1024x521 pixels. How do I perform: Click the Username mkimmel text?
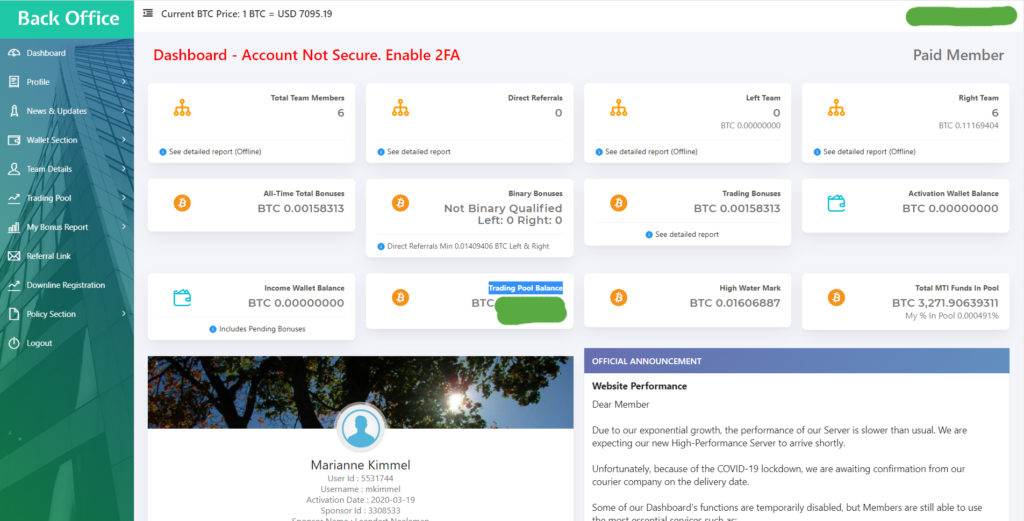point(360,489)
